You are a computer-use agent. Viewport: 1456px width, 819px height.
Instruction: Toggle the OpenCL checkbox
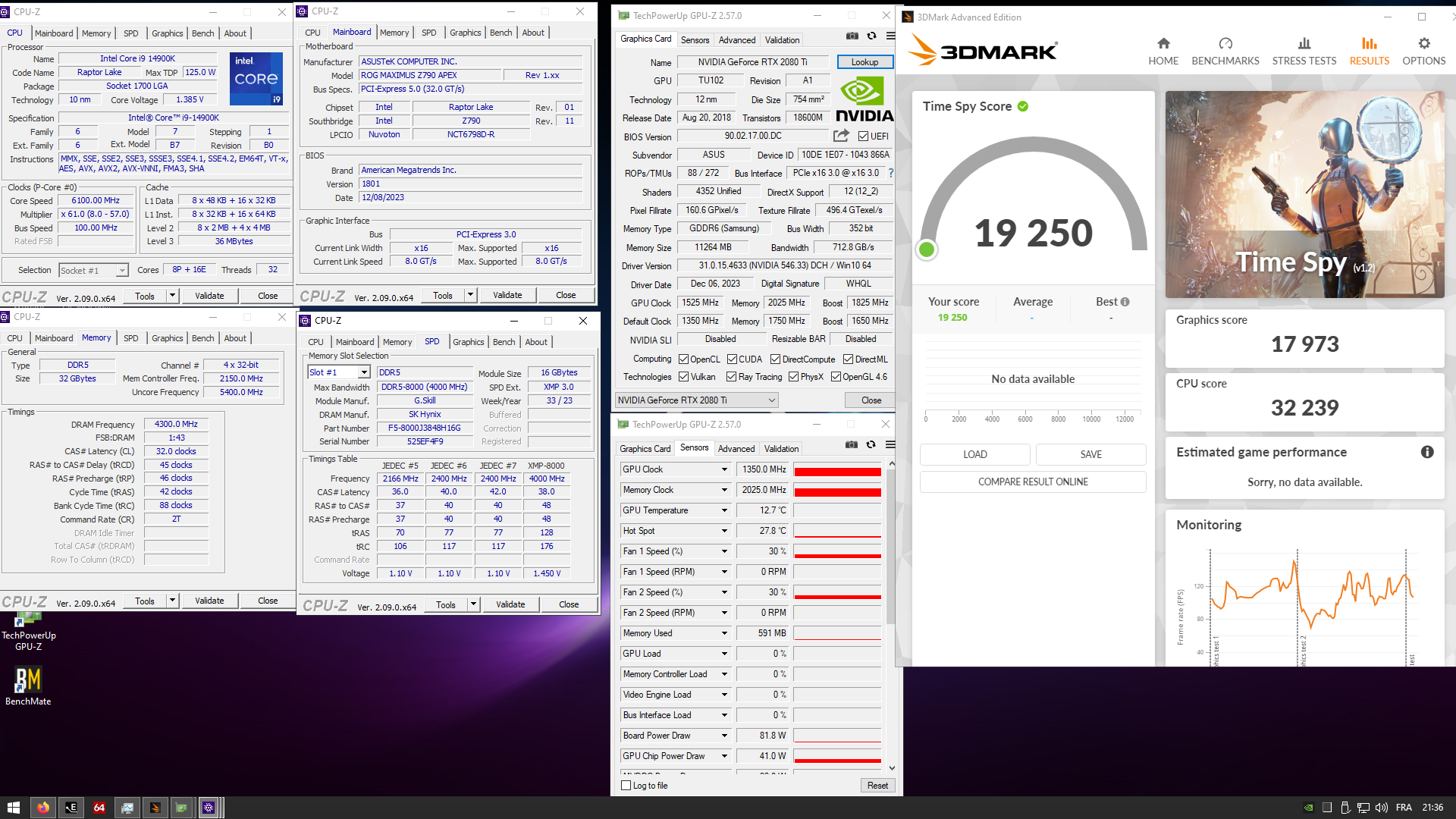point(684,359)
